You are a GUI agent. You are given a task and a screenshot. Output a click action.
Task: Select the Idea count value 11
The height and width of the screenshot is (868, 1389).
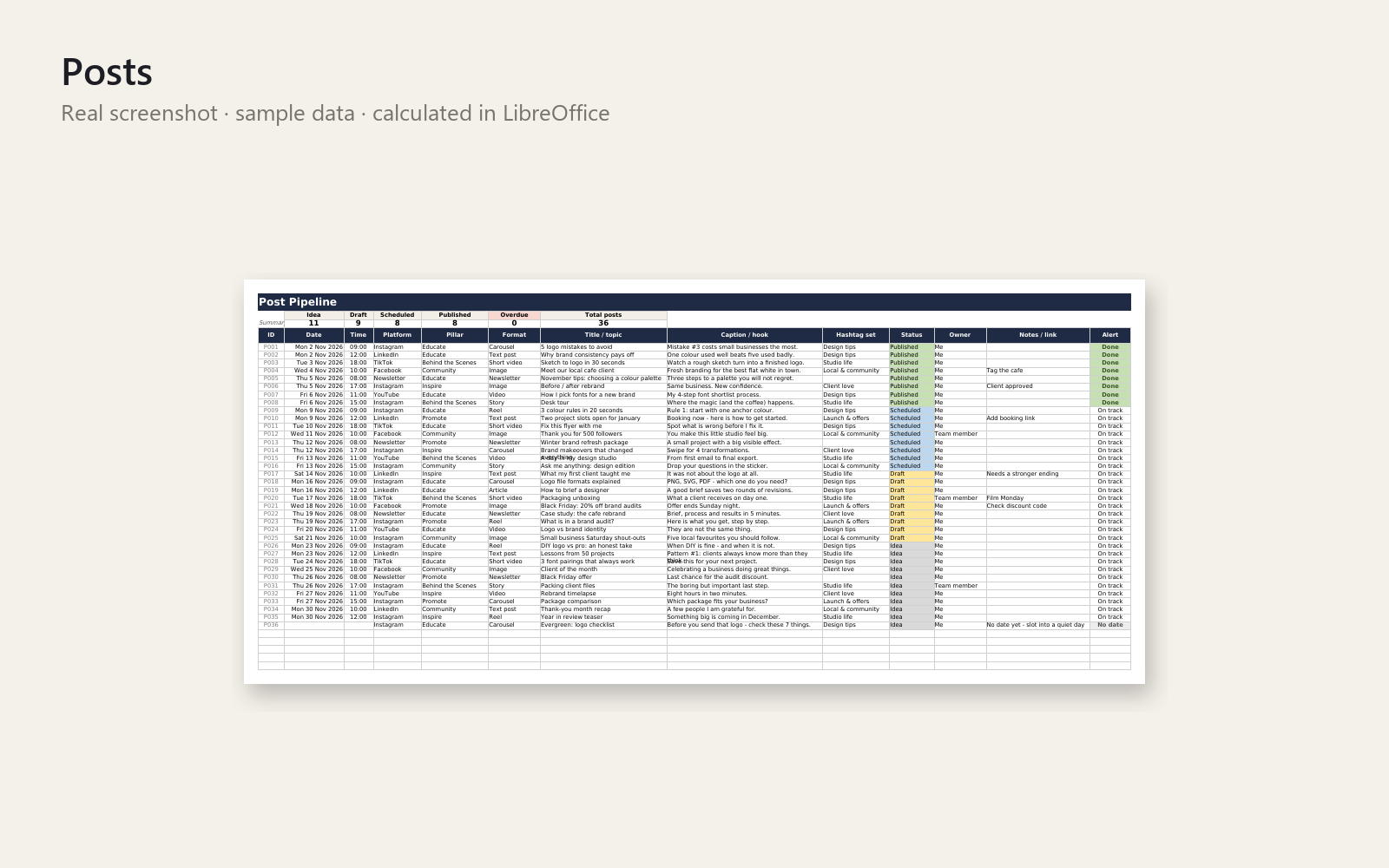(313, 323)
